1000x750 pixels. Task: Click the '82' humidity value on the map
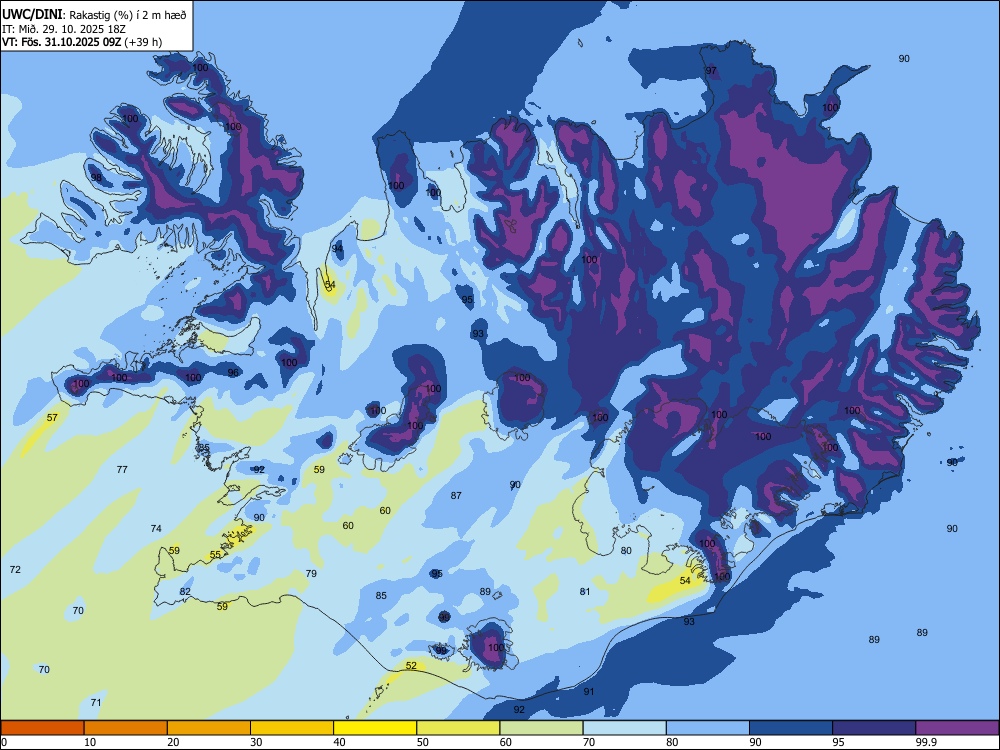pyautogui.click(x=185, y=592)
